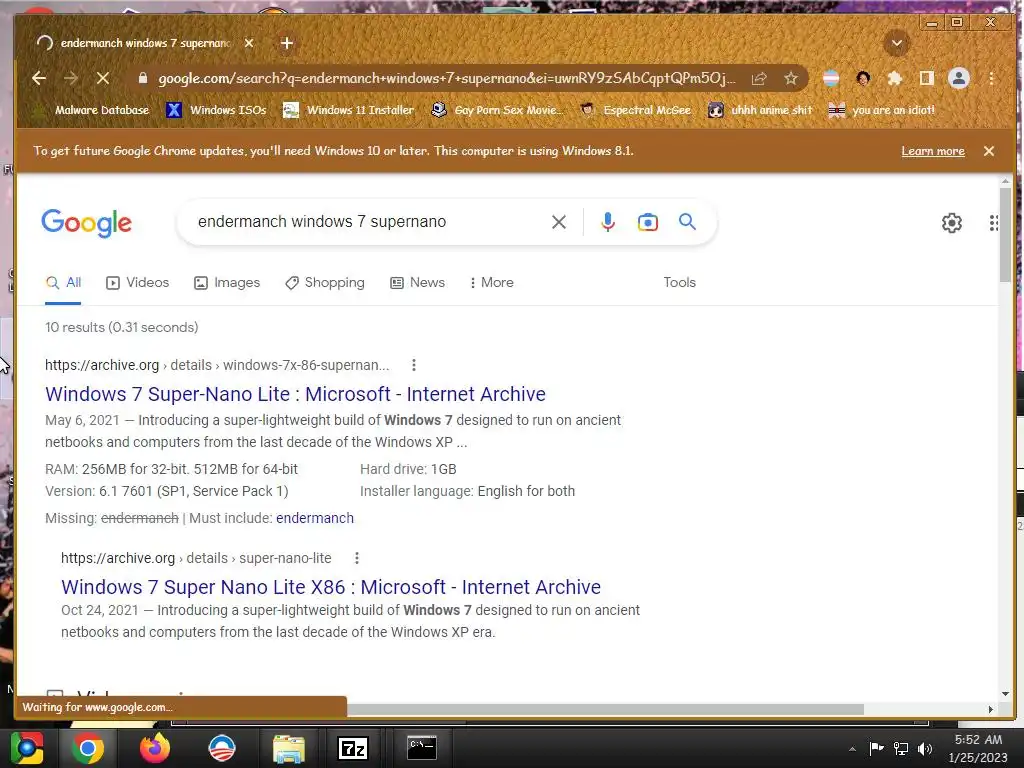Clear the Google search box text
Viewport: 1024px width, 768px height.
pyautogui.click(x=558, y=222)
